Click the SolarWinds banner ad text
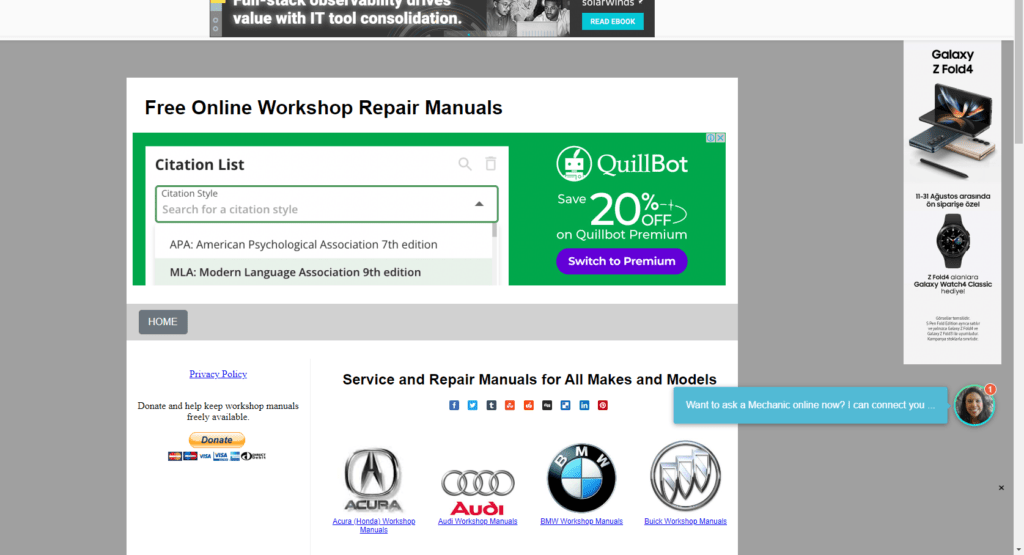 347,12
